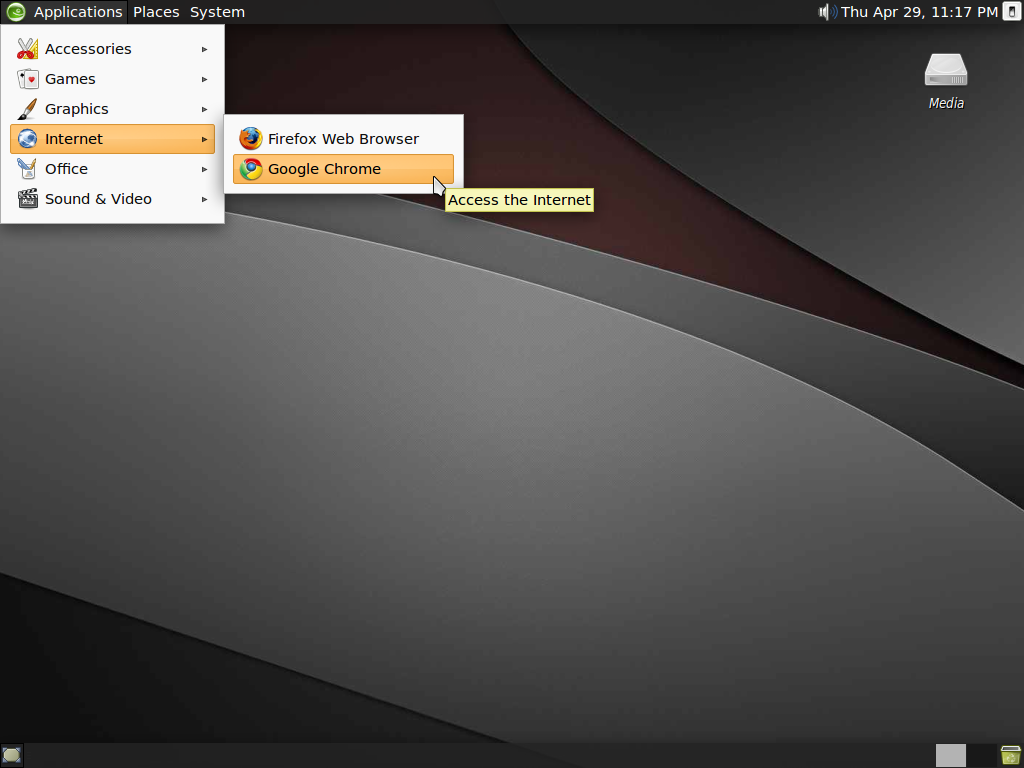This screenshot has height=768, width=1024.
Task: Click the Google Chrome logo icon
Action: coord(251,169)
